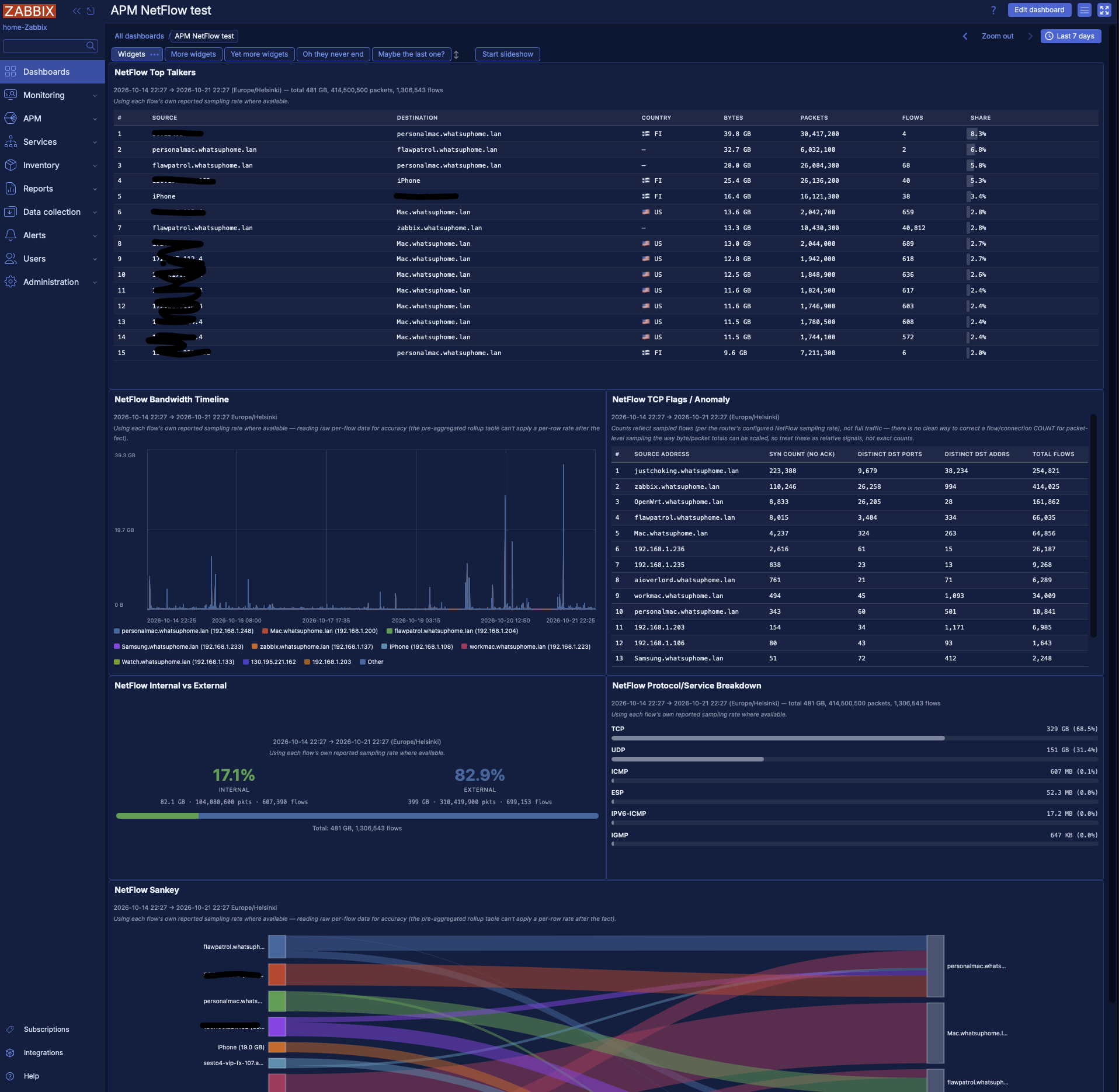Click the Data collection icon

(11, 211)
